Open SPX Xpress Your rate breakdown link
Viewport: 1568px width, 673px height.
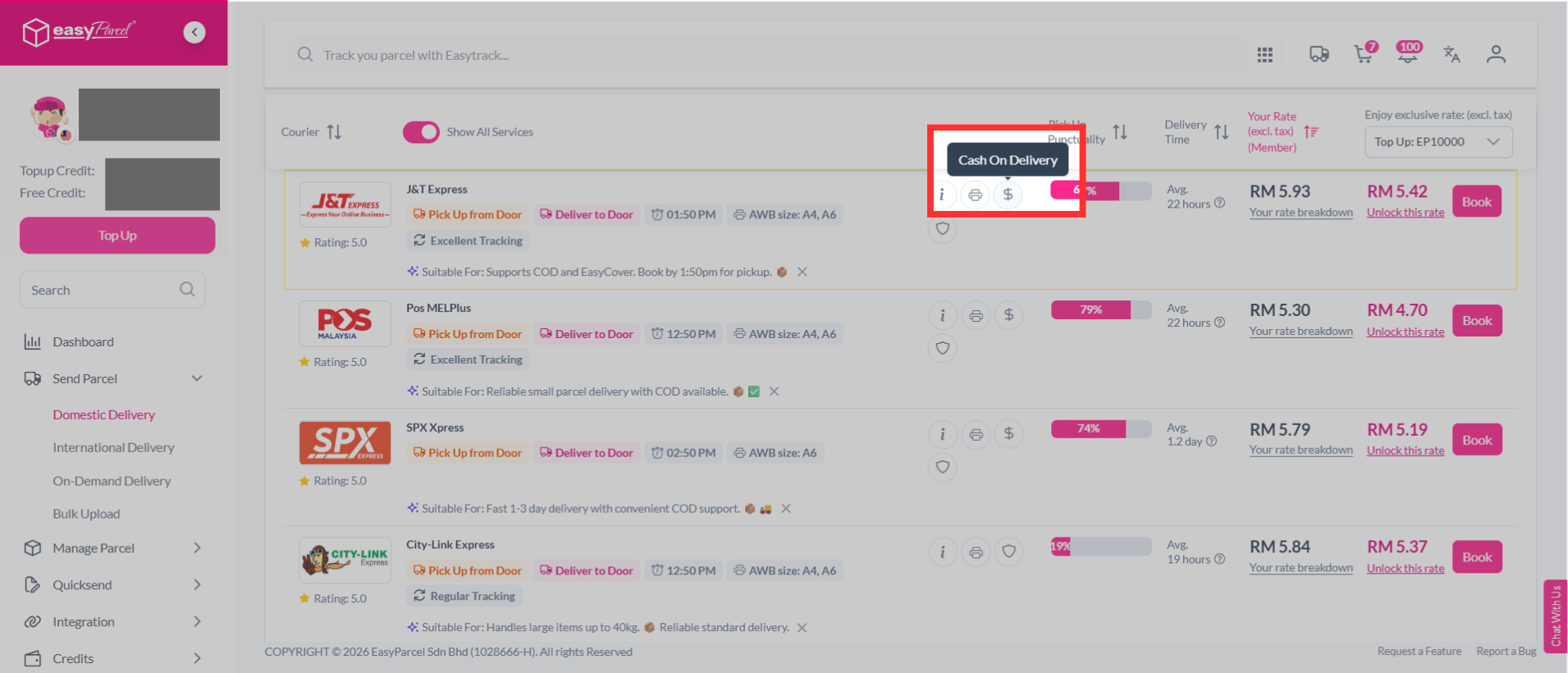click(x=1301, y=450)
